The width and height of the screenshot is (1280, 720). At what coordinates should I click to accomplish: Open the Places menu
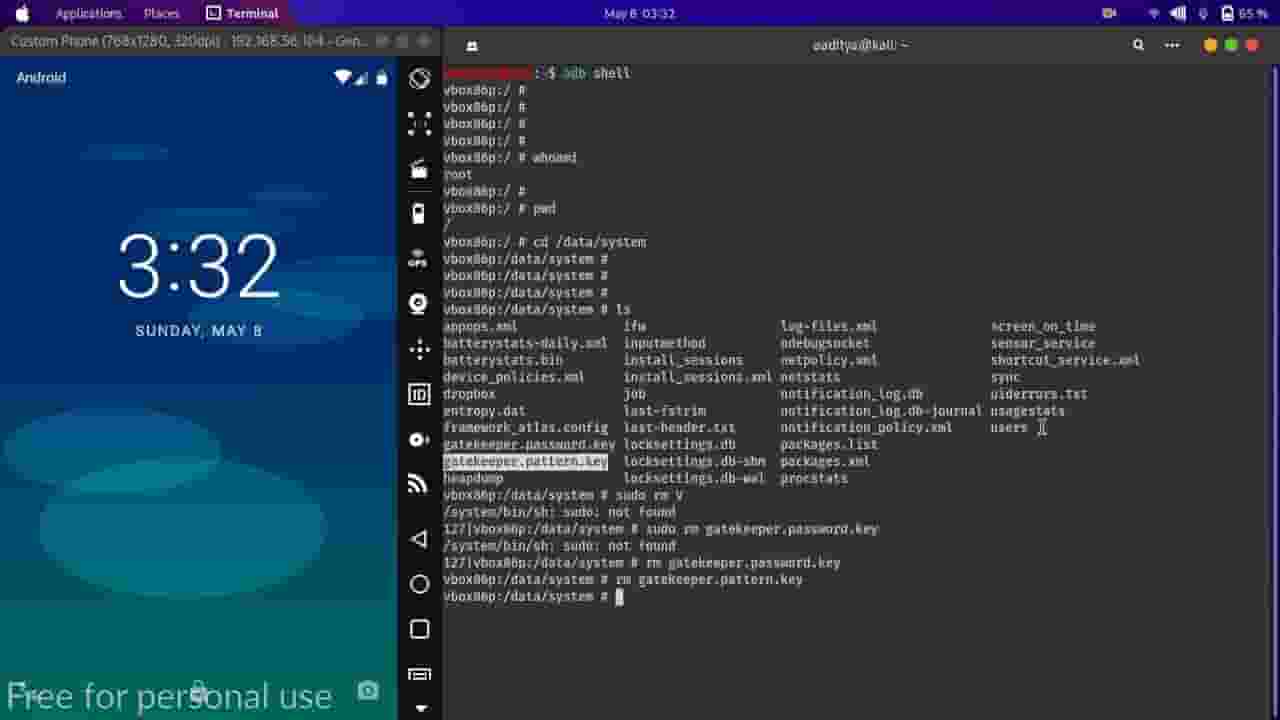(162, 14)
